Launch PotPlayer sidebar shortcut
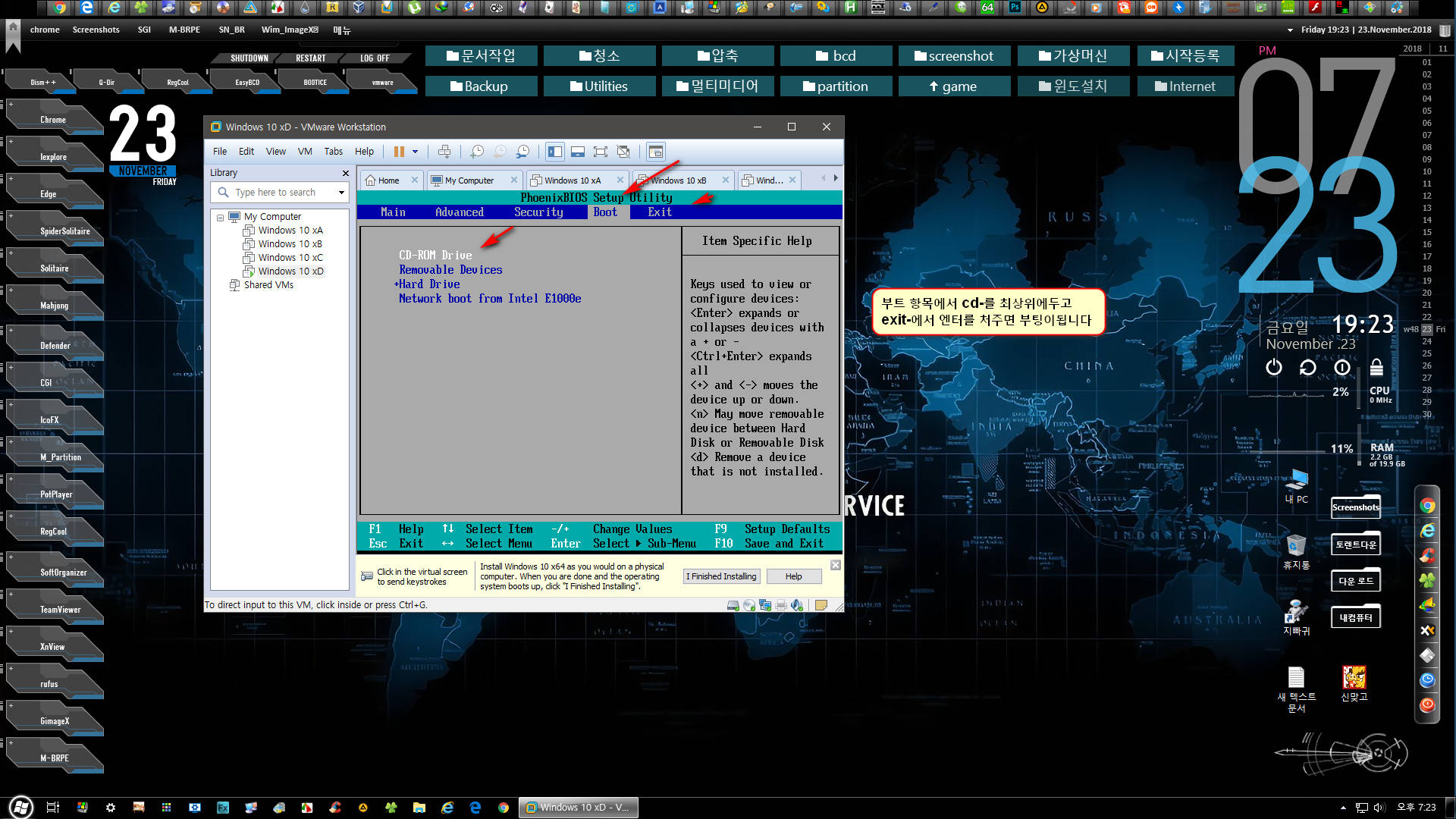 tap(56, 494)
